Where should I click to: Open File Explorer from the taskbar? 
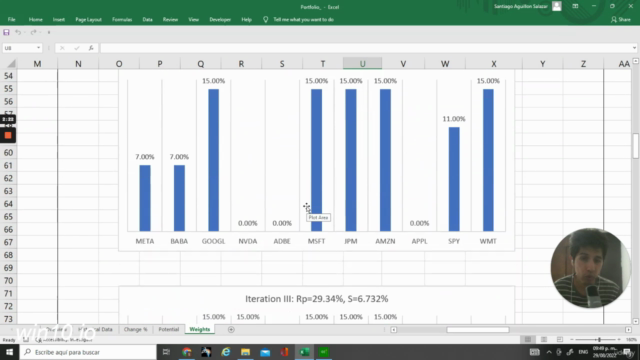245,352
